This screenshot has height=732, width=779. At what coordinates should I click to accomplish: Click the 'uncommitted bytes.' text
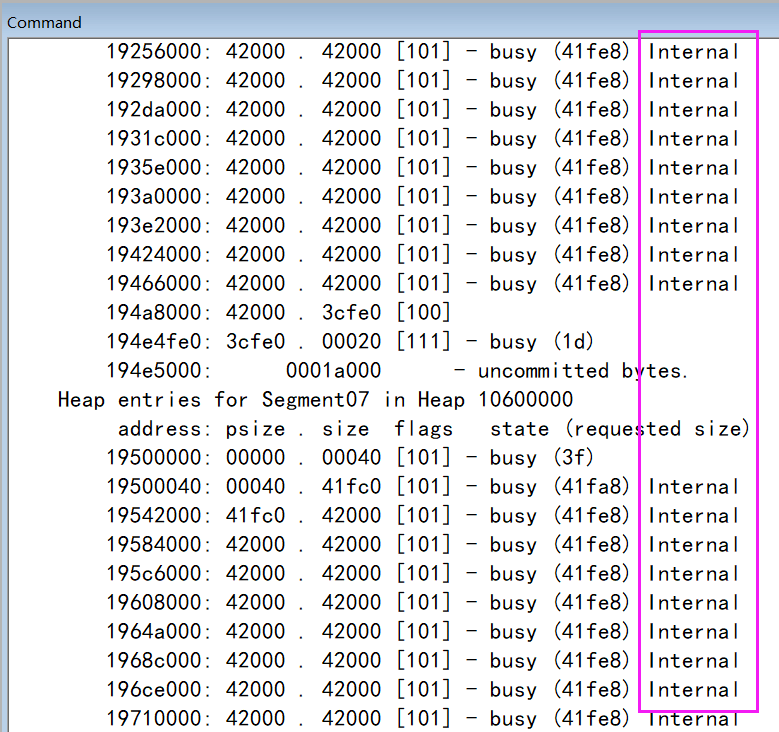coord(583,371)
